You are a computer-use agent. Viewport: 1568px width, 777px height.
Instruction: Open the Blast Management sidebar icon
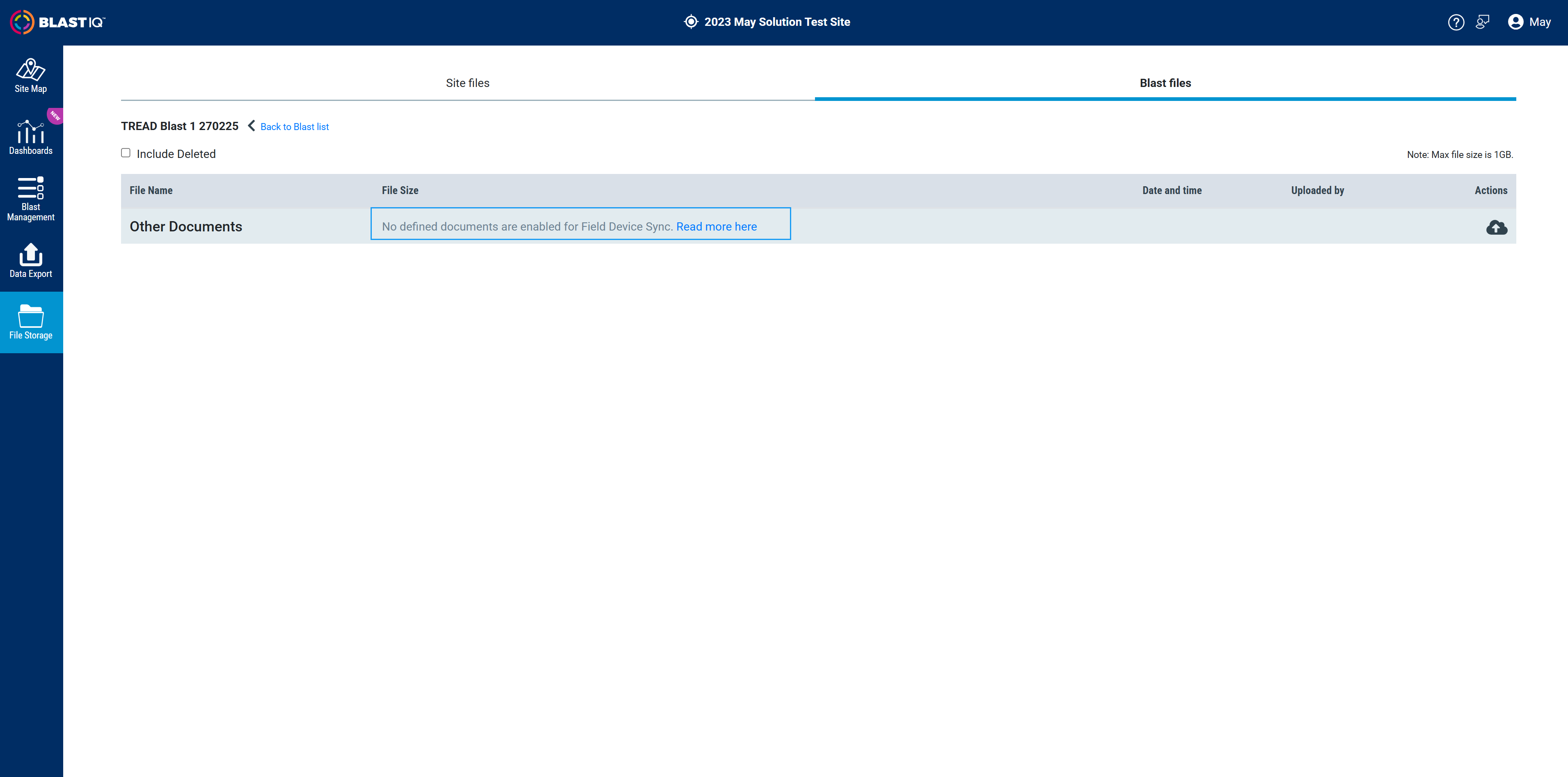click(30, 199)
